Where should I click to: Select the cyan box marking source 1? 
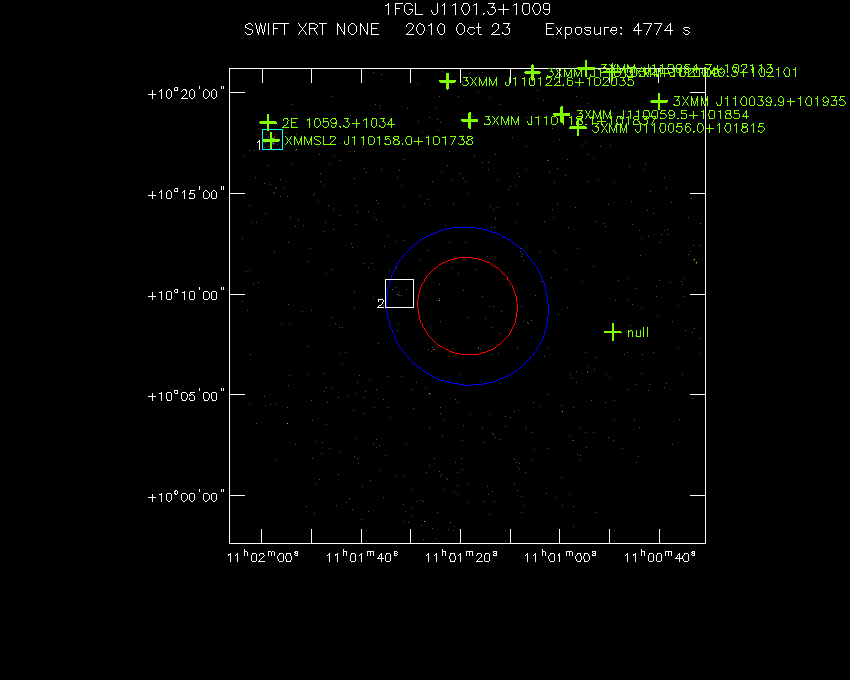pyautogui.click(x=273, y=139)
